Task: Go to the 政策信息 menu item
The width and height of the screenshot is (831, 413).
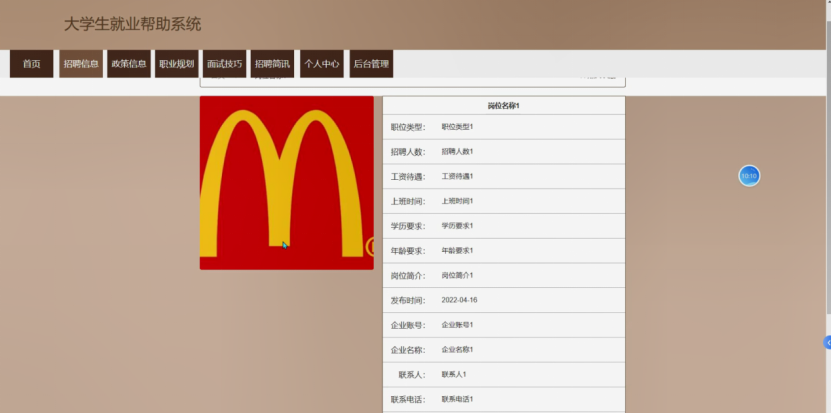Action: click(129, 64)
